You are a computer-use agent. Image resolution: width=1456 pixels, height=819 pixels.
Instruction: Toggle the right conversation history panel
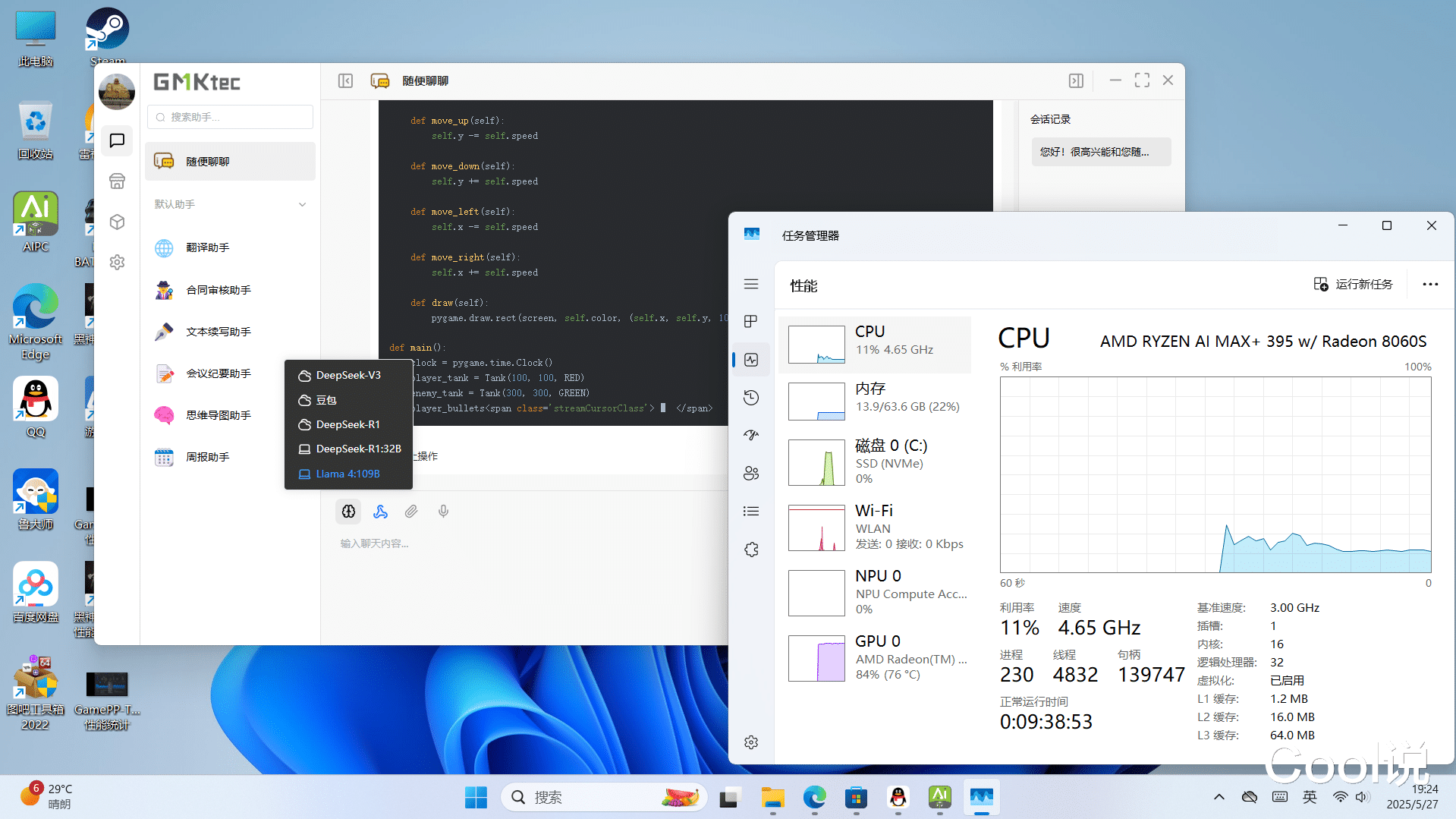coord(1076,81)
